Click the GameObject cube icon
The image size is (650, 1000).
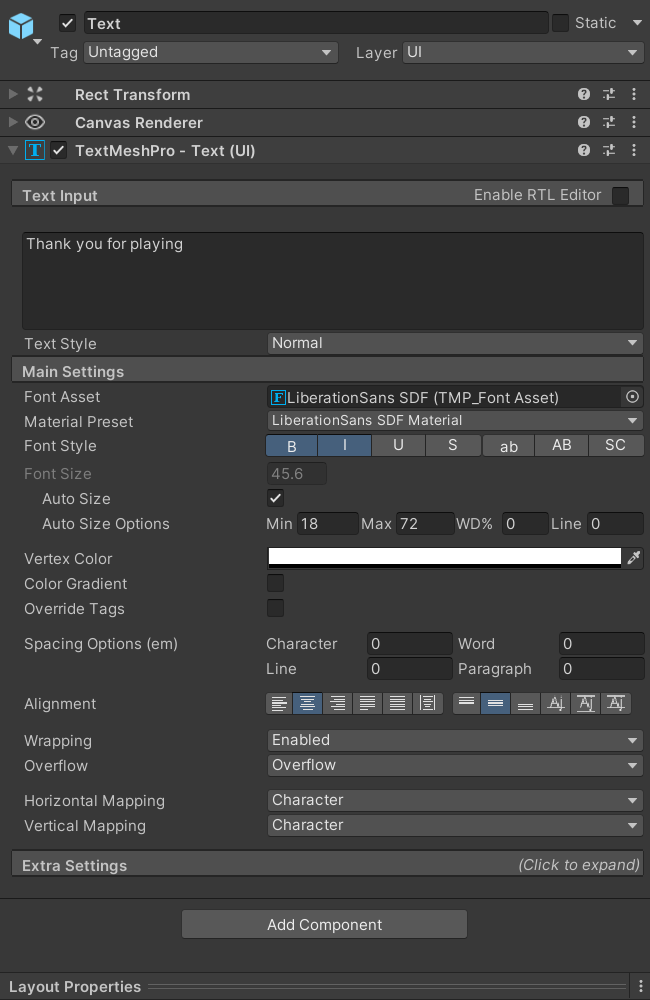(x=20, y=26)
